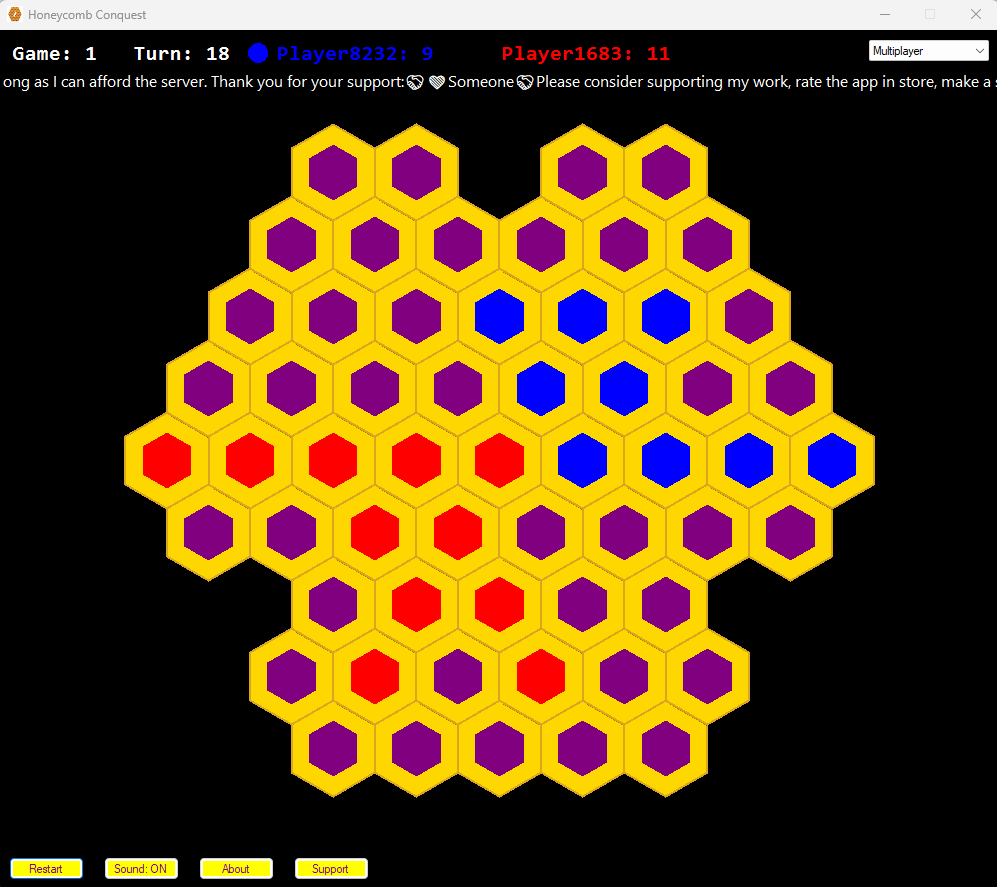Open the Multiplayer game mode dropdown

click(928, 51)
